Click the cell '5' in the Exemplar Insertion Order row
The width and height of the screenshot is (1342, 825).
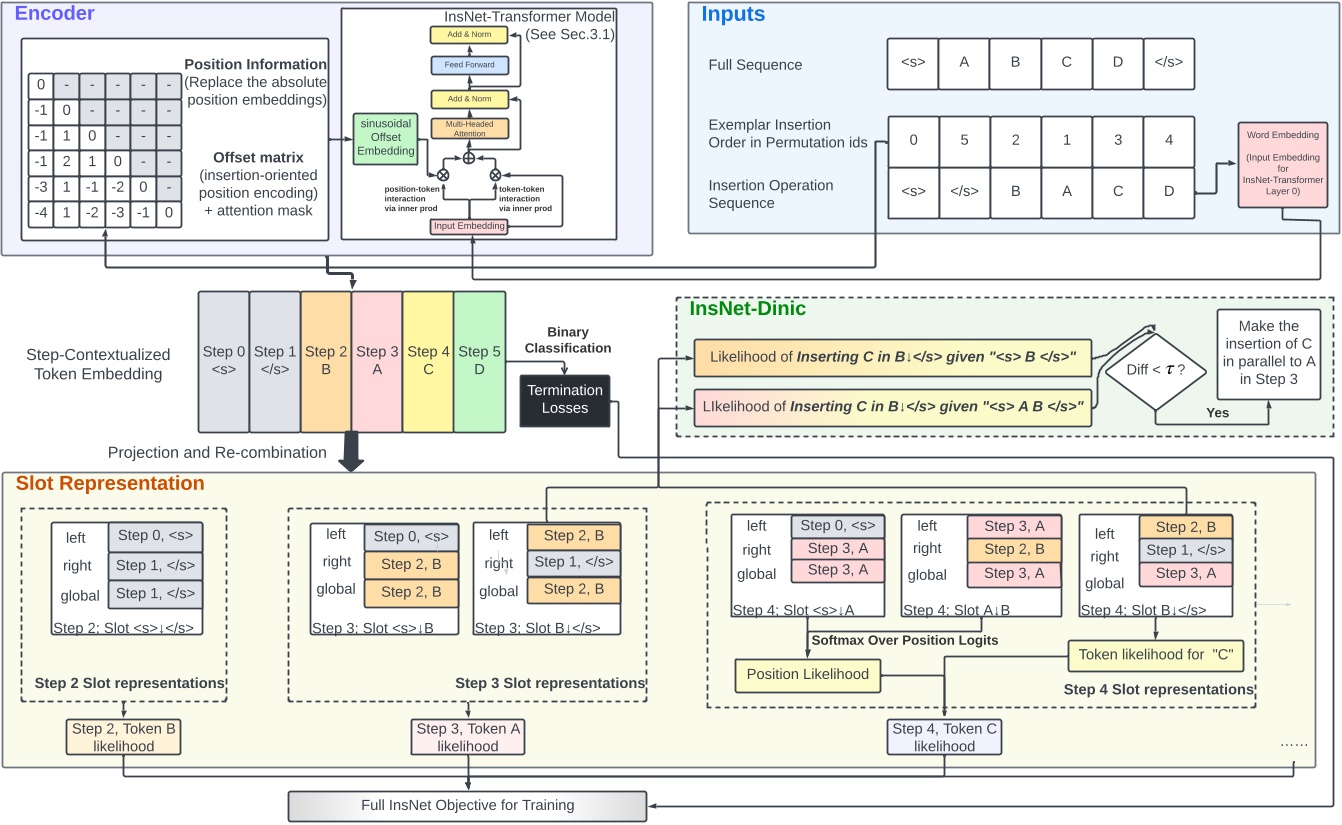[x=965, y=141]
